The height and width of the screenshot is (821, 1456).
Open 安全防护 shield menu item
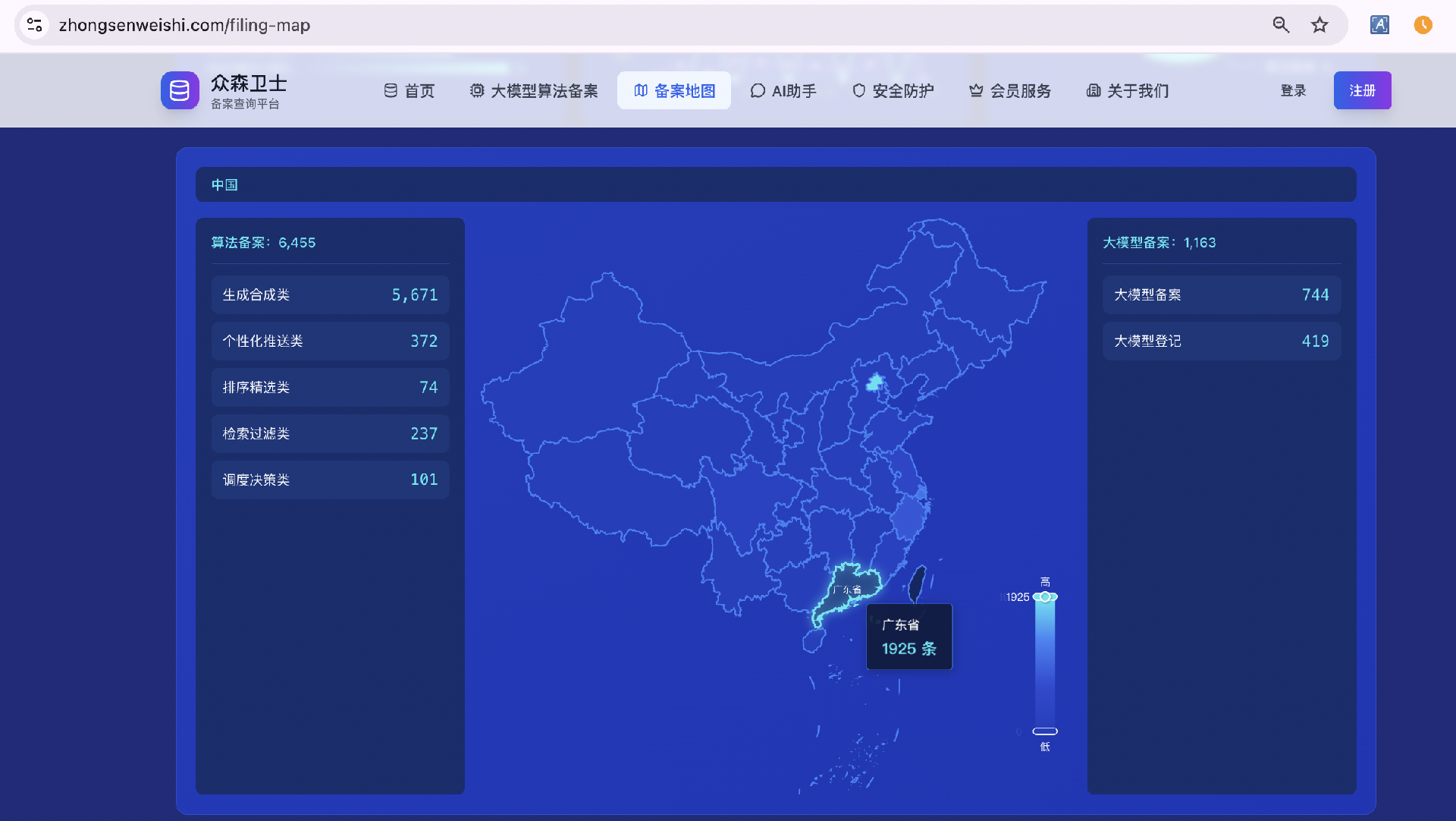[893, 91]
